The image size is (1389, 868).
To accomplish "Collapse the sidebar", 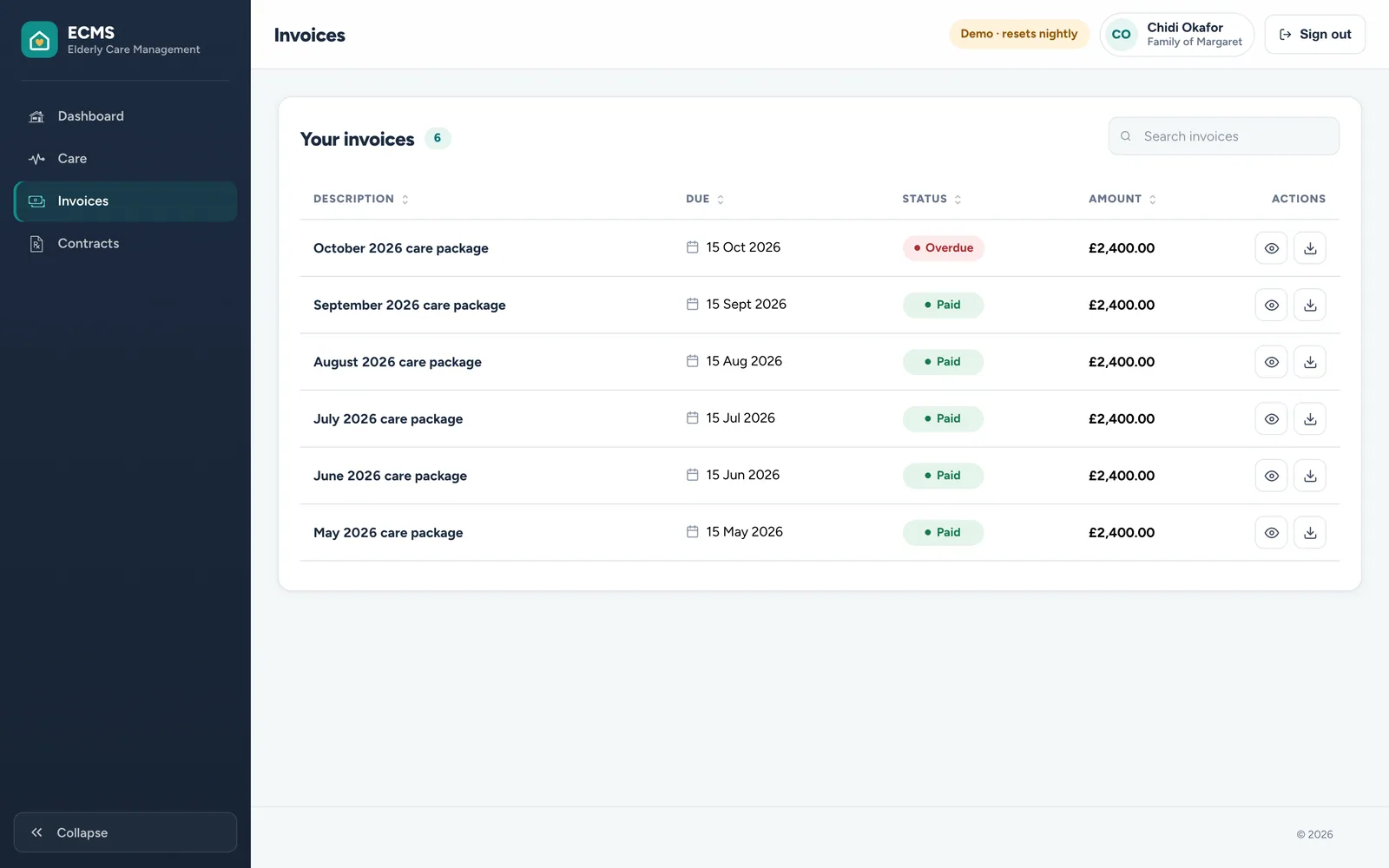I will click(x=125, y=832).
